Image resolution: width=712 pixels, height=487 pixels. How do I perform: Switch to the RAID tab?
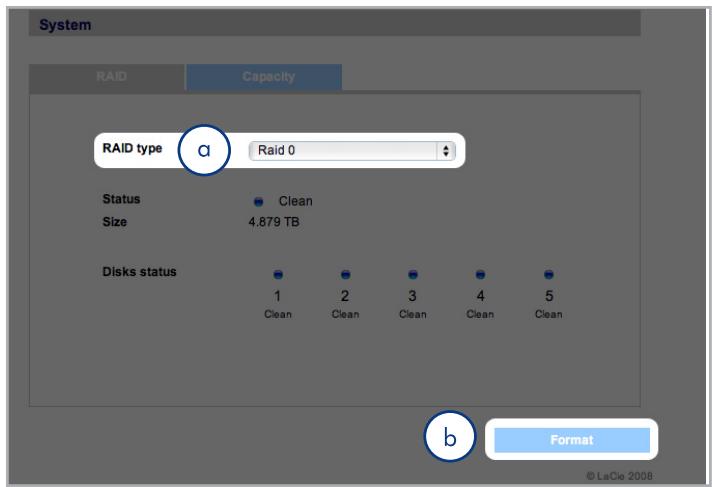(x=107, y=77)
